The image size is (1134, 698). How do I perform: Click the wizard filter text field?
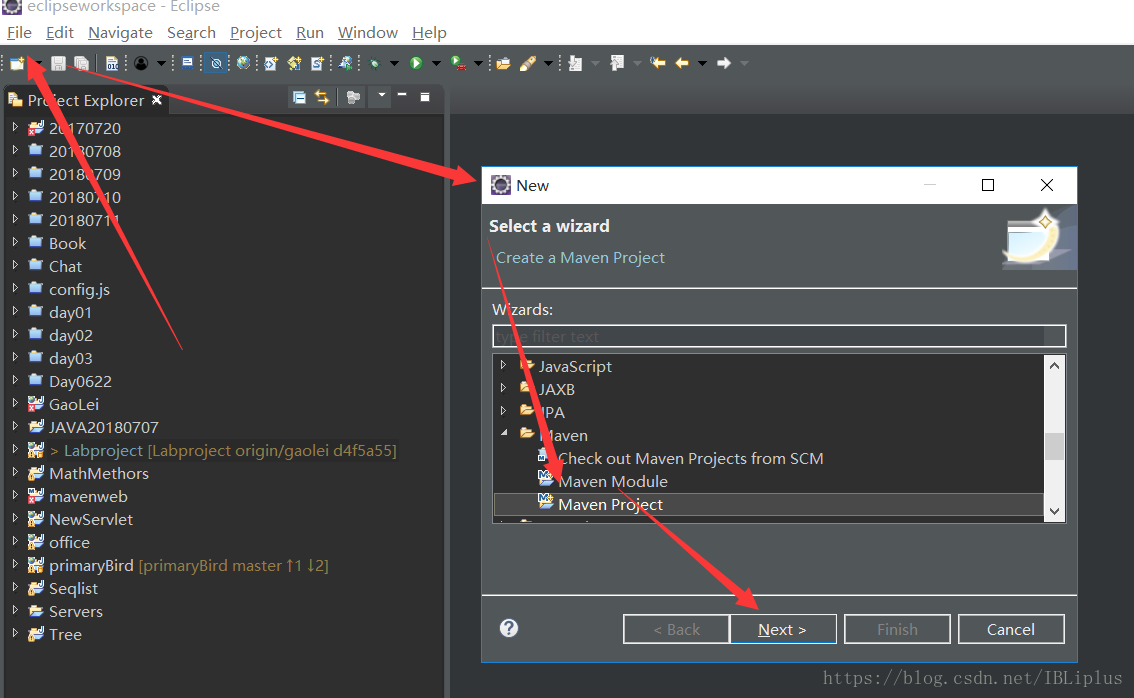click(x=779, y=336)
